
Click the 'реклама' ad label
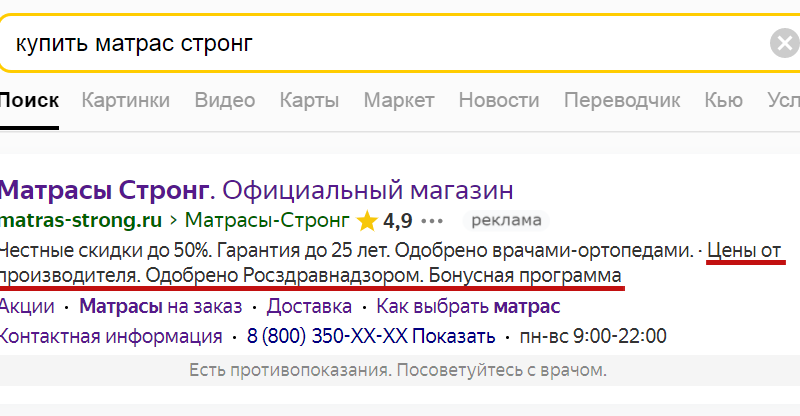[x=506, y=221]
